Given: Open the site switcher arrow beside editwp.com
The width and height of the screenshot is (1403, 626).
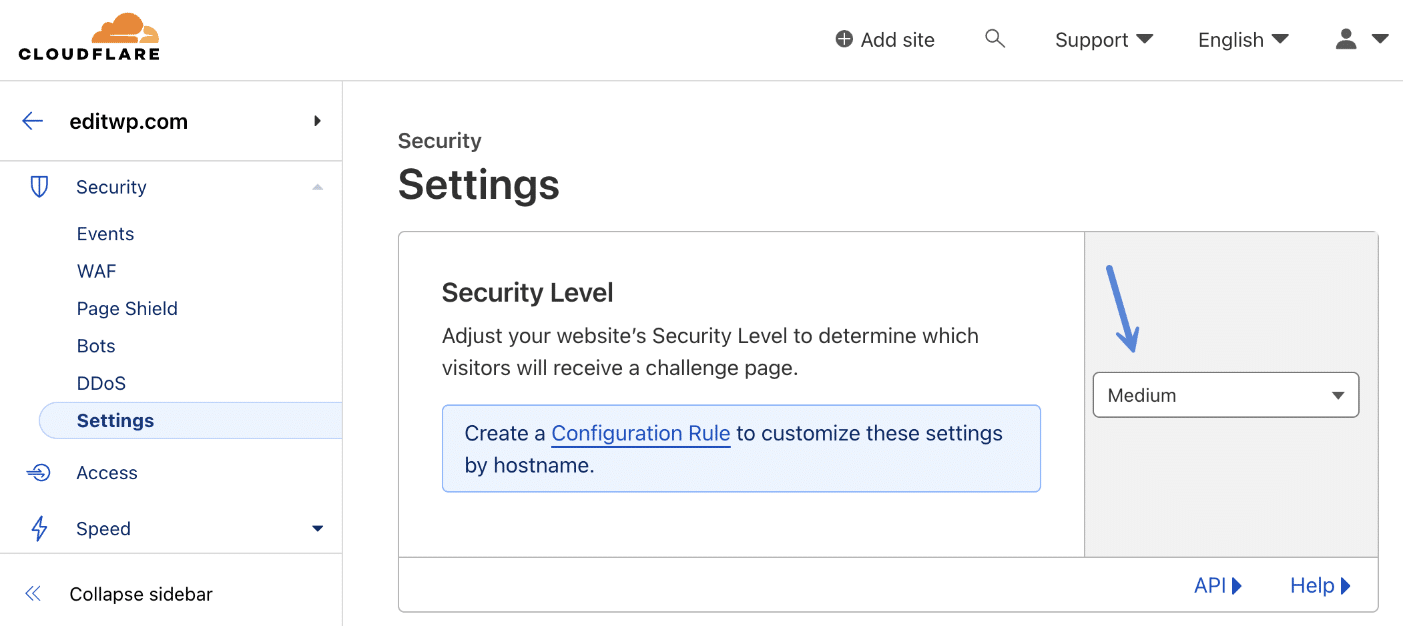Looking at the screenshot, I should click(x=317, y=120).
